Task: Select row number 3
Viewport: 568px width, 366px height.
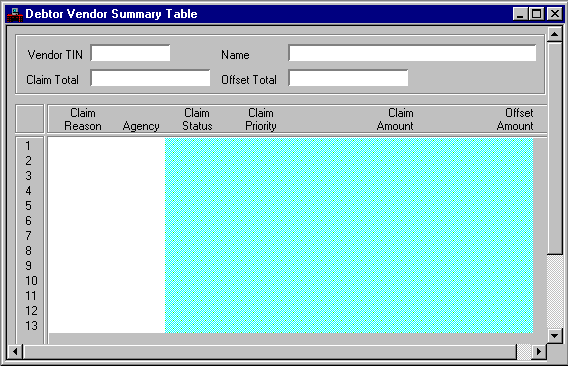Action: [x=28, y=176]
